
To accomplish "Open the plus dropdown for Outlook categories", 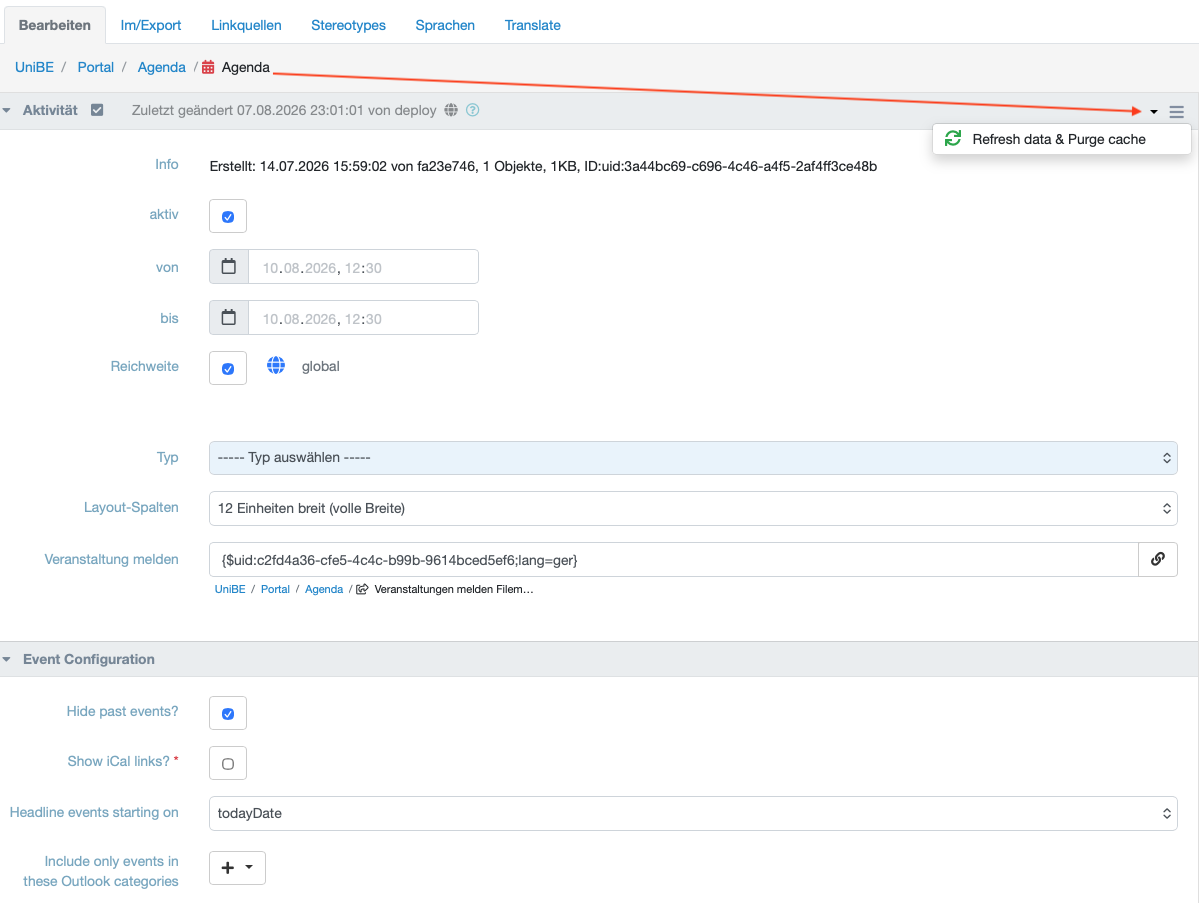I will pyautogui.click(x=237, y=868).
